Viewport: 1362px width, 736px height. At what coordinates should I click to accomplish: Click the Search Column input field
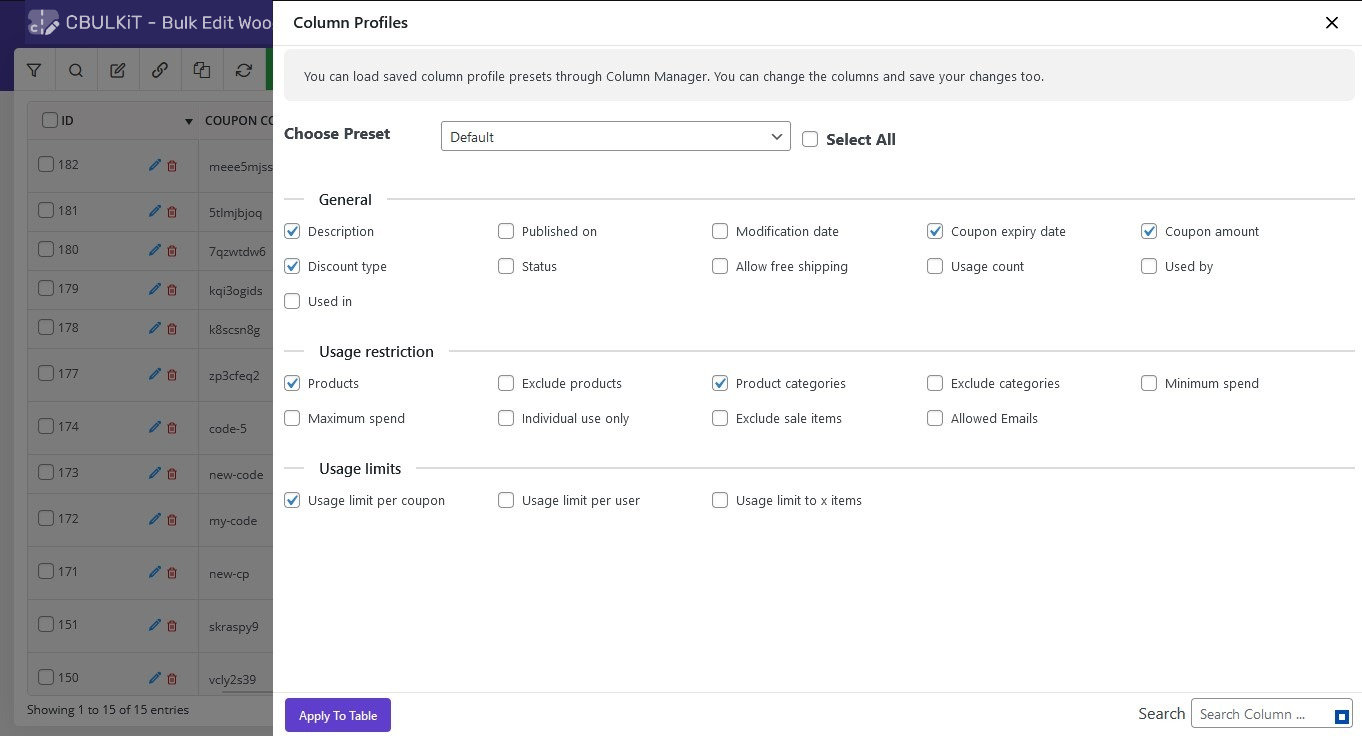pos(1260,714)
